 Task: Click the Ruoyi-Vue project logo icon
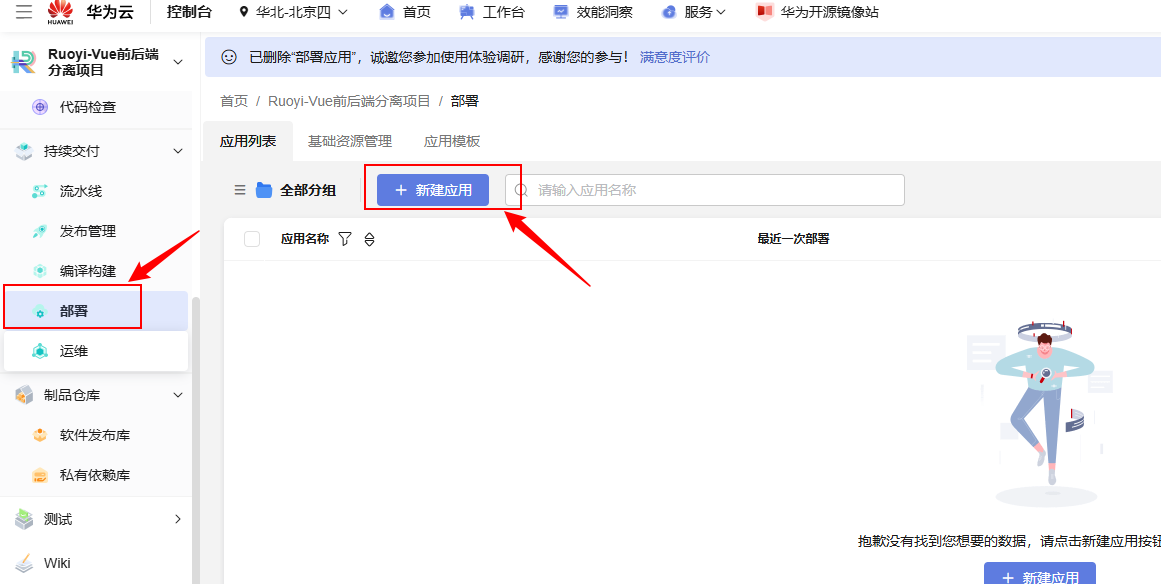coord(24,62)
